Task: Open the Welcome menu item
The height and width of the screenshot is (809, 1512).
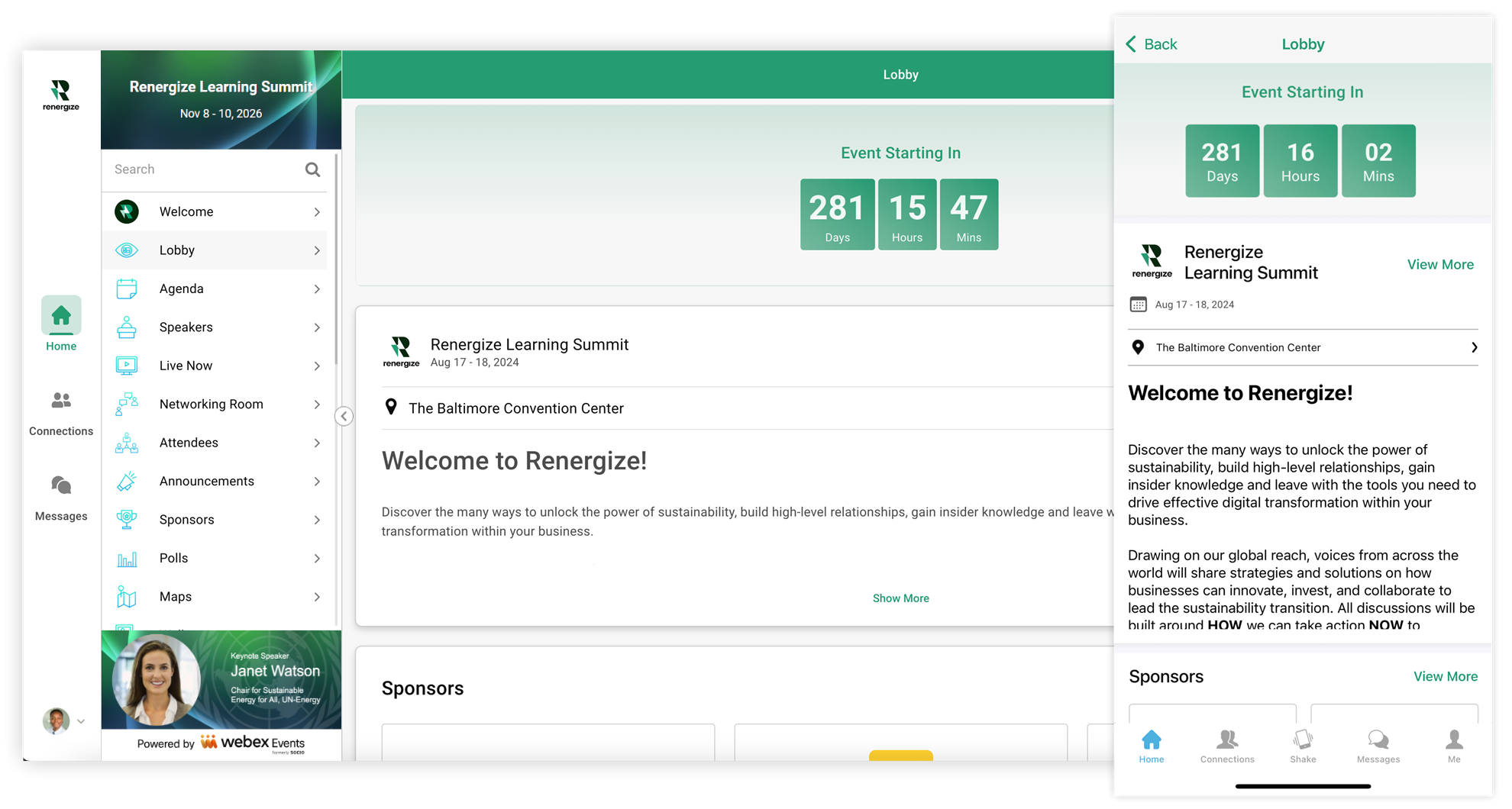Action: click(x=215, y=211)
